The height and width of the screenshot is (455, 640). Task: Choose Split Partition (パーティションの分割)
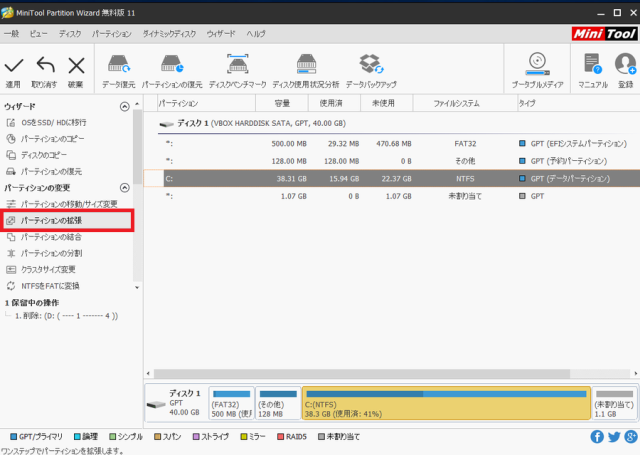(x=44, y=253)
